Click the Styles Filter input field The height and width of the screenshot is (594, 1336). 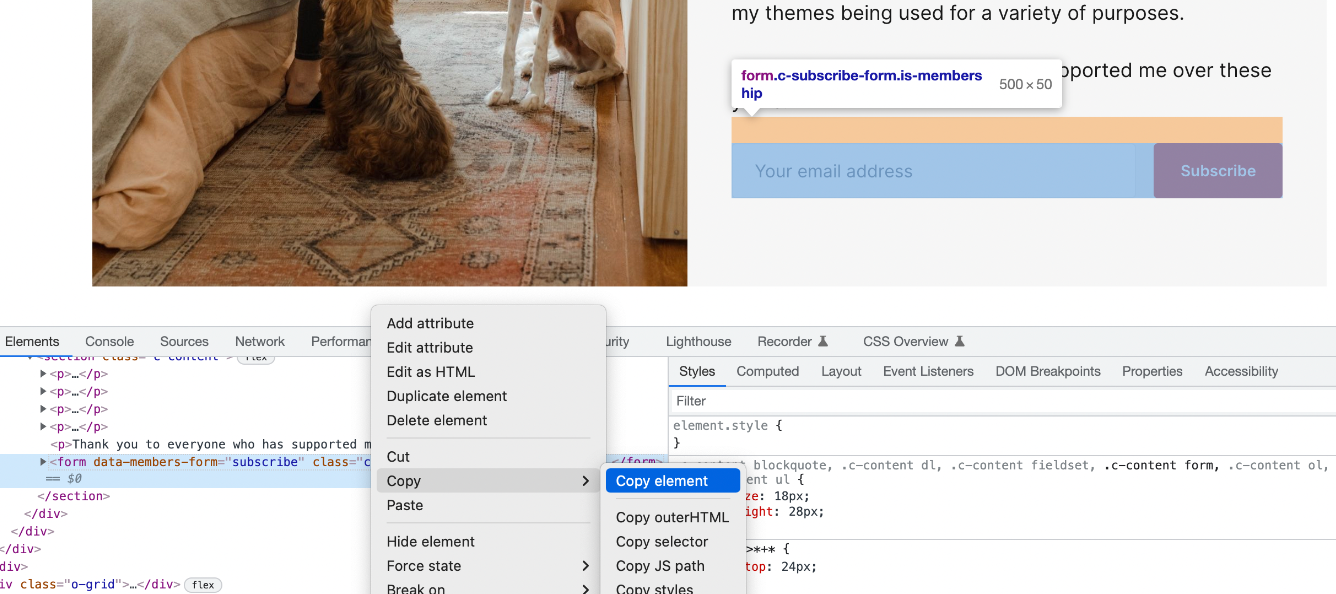click(x=1002, y=401)
